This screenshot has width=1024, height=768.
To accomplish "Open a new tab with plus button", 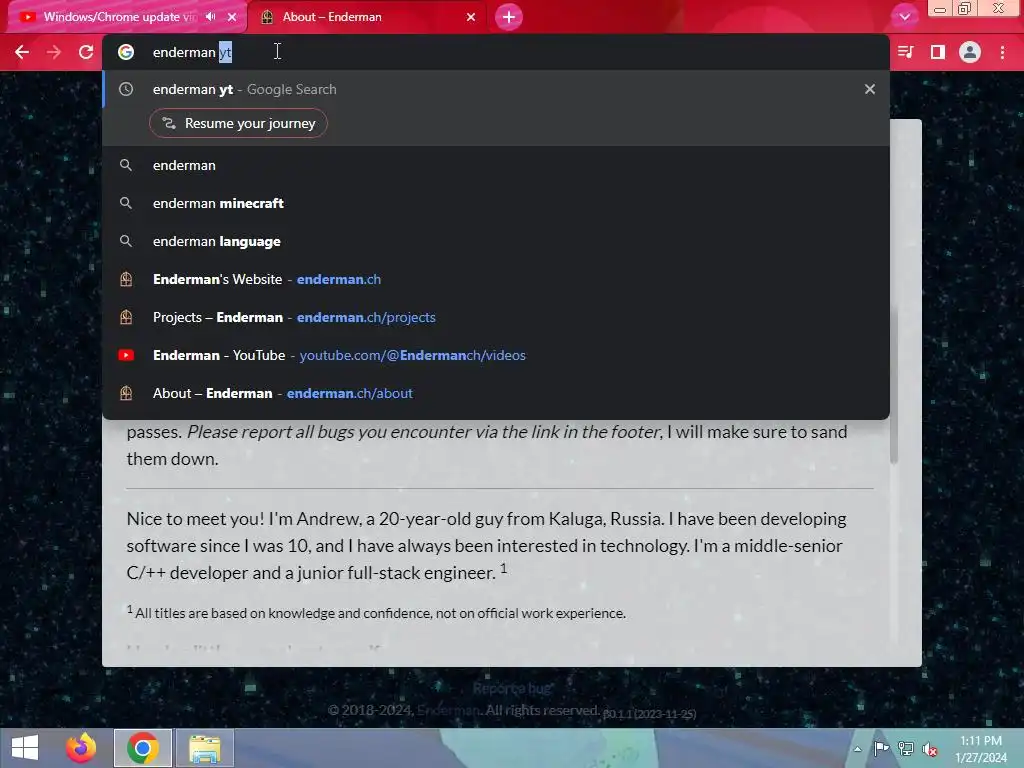I will tap(509, 17).
